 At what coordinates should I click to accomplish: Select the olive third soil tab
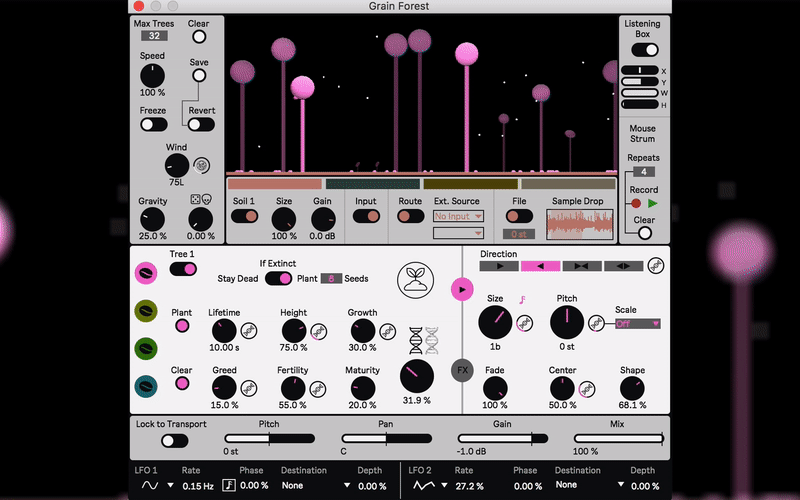(470, 184)
